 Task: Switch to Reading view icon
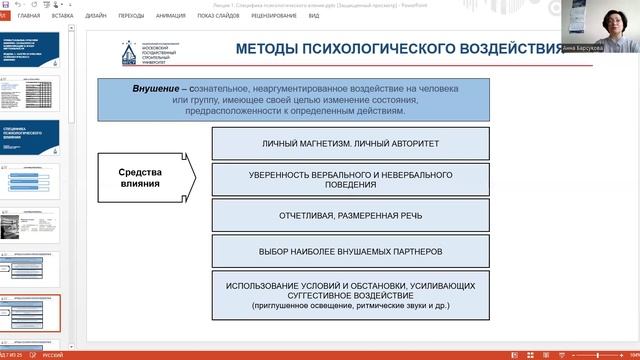click(x=546, y=356)
